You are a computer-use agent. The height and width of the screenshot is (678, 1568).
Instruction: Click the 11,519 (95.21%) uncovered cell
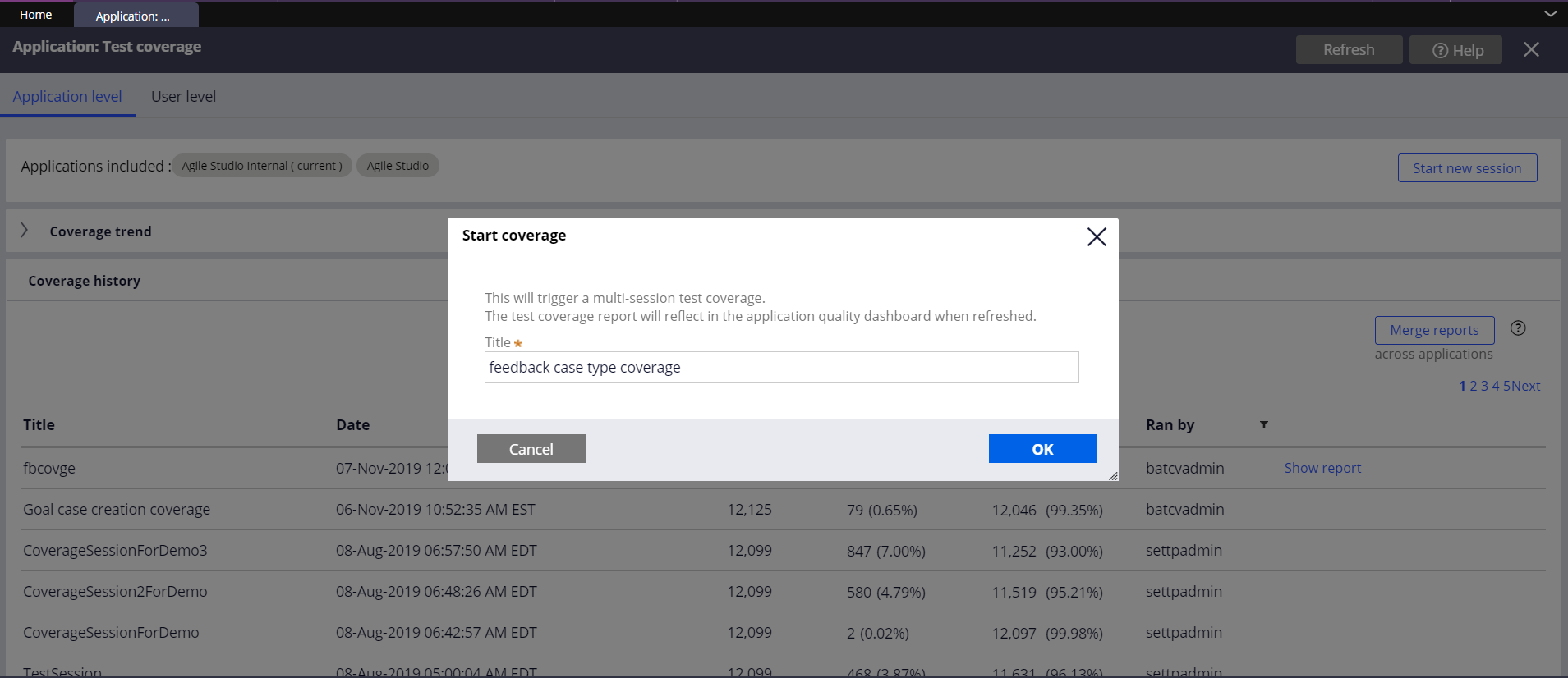click(1047, 592)
